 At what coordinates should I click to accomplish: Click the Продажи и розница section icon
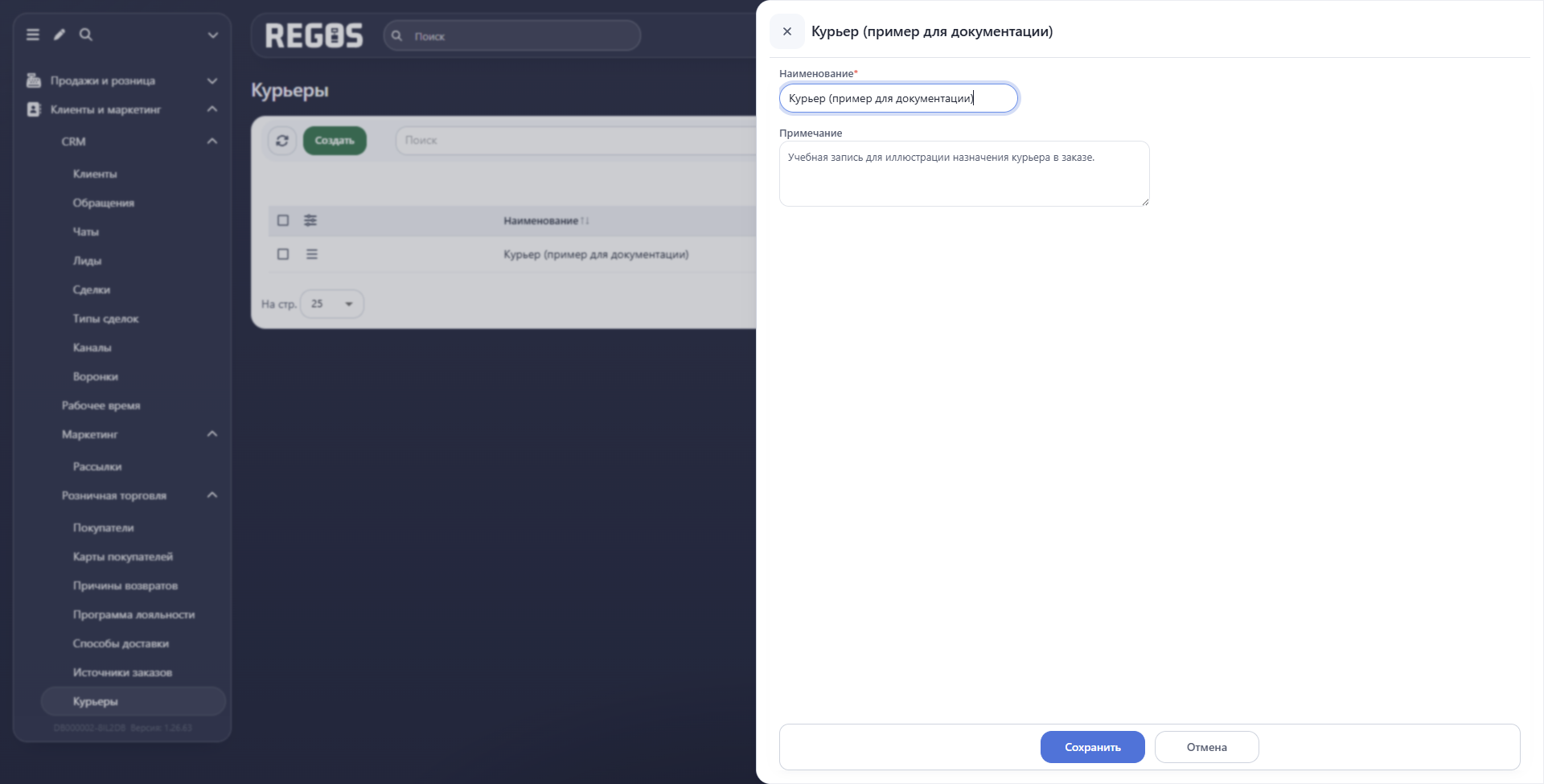click(34, 80)
